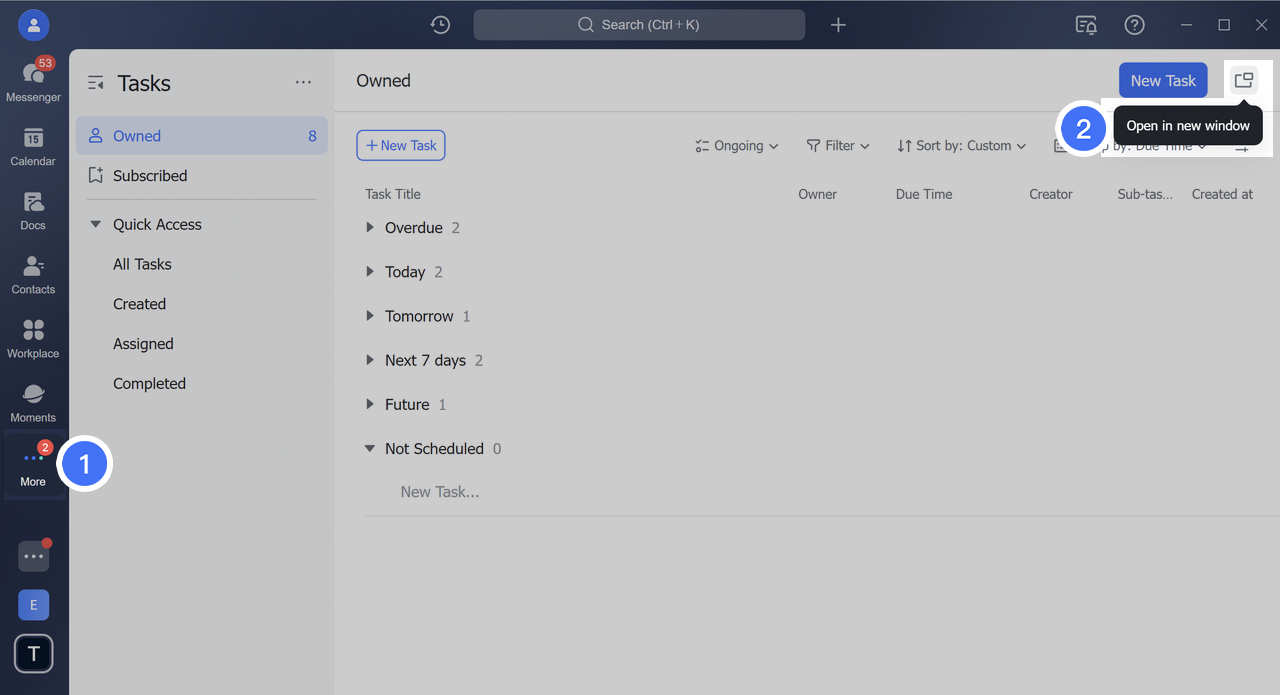
Task: Create a task with the New Task button
Action: [x=1163, y=80]
